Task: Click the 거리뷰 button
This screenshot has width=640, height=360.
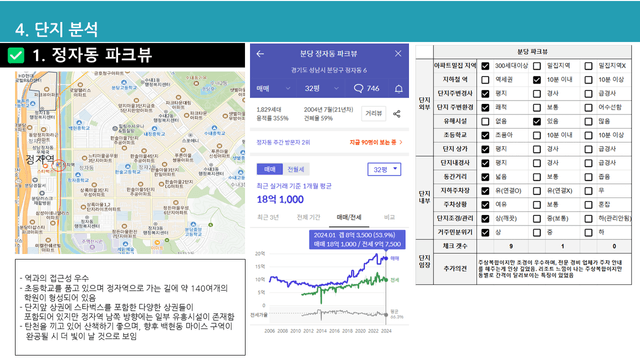Action: (373, 113)
